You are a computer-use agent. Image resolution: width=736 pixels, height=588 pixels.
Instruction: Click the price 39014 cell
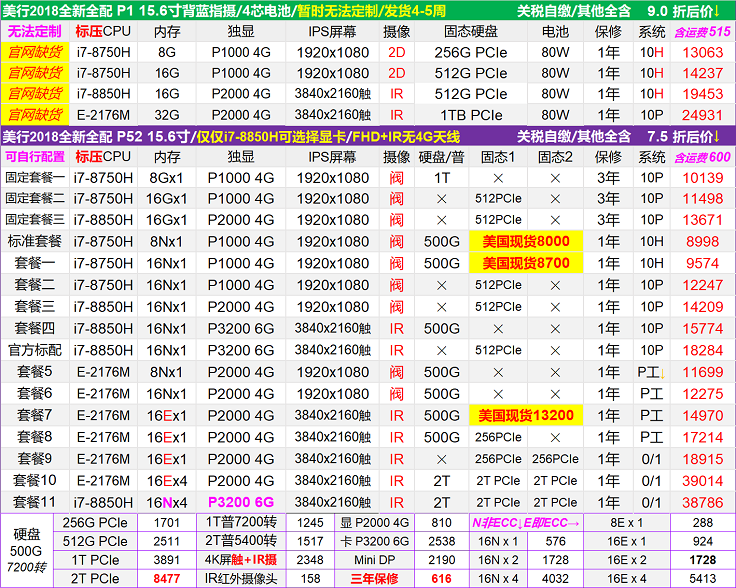click(702, 480)
